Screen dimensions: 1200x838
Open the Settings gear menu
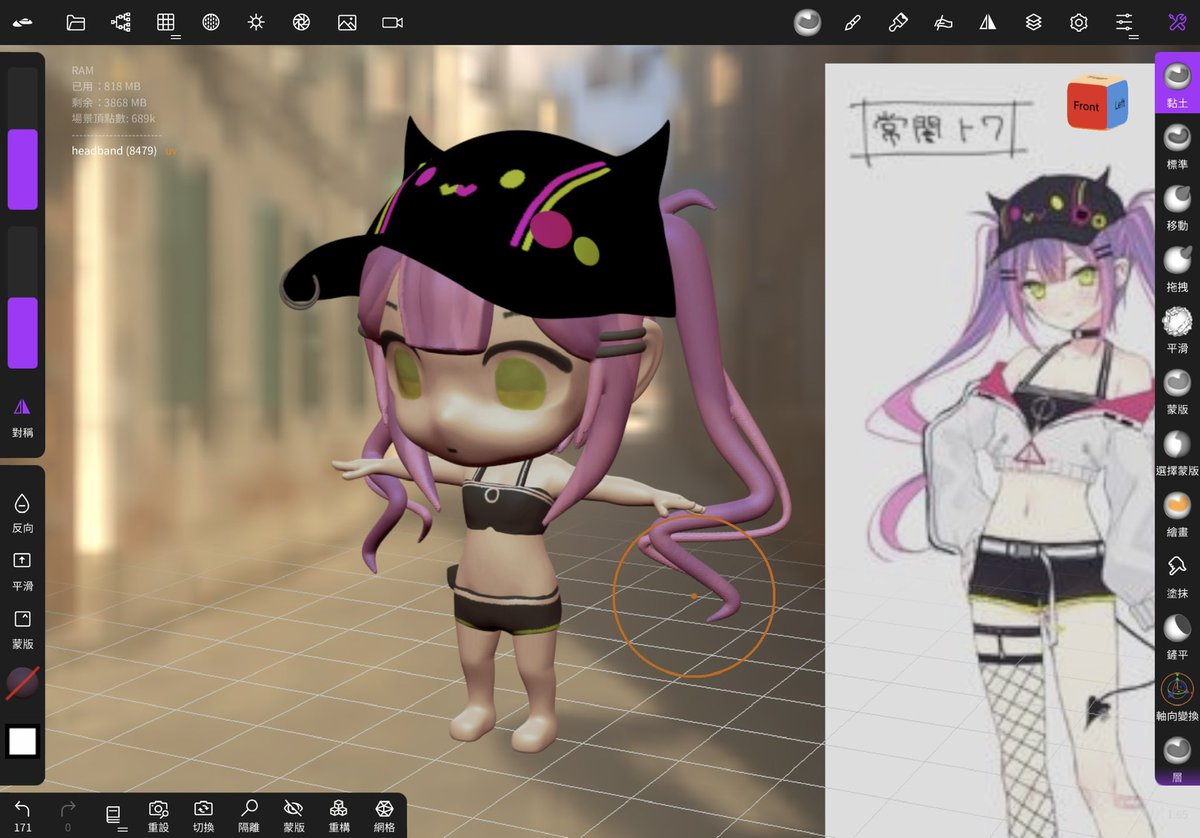[x=1079, y=22]
